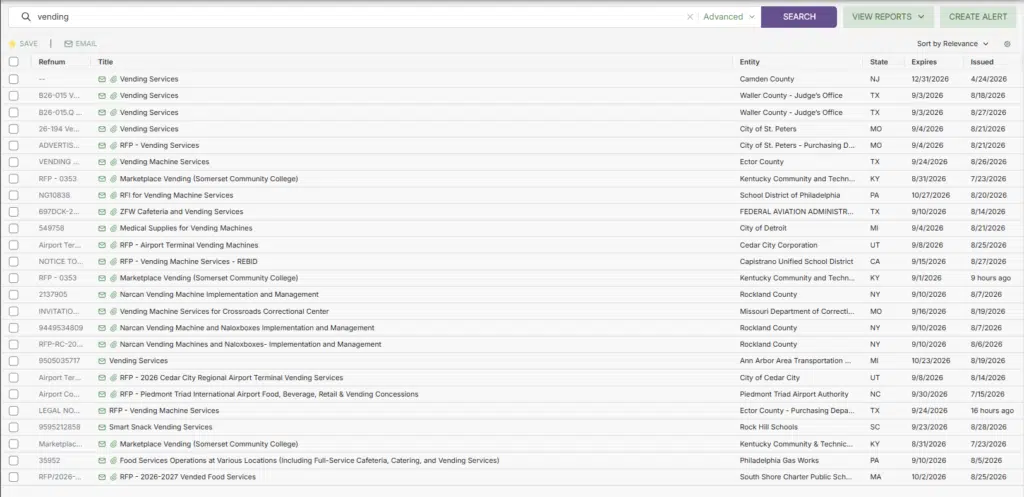
Task: Select the FEDERAL AVIATION ADMINISTR... entity cell
Action: coord(797,212)
